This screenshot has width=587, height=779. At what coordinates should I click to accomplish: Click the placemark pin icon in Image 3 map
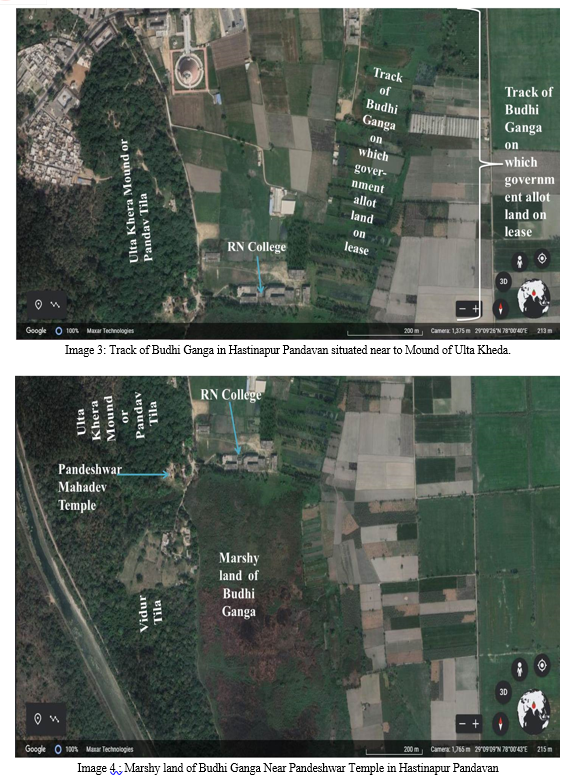point(38,305)
